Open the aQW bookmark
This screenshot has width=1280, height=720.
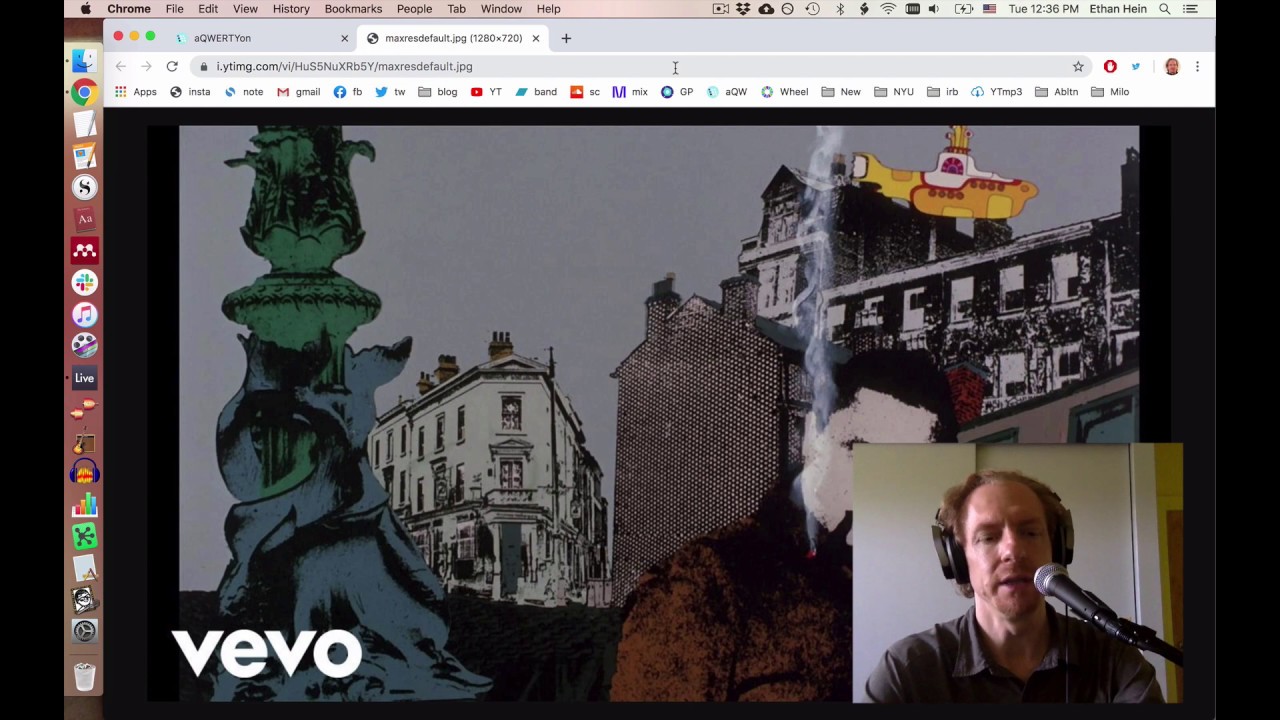coord(727,92)
